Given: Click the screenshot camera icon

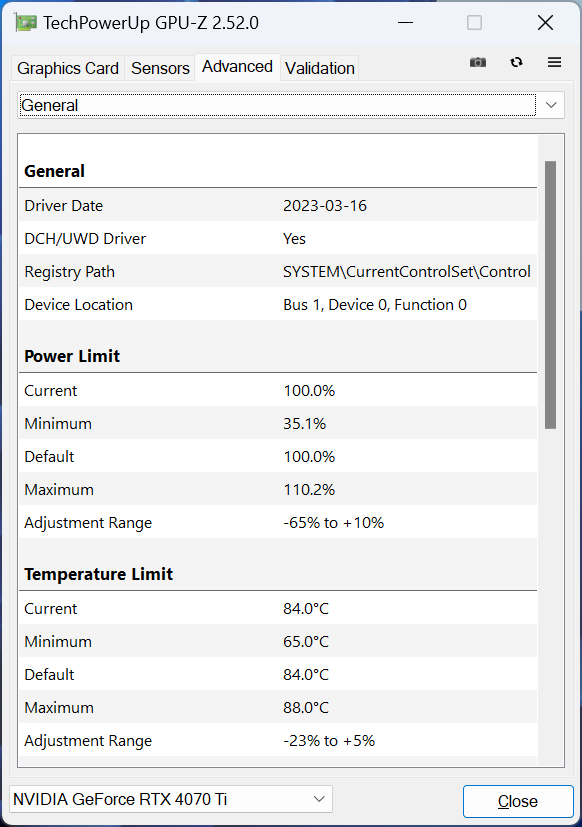Looking at the screenshot, I should point(478,62).
